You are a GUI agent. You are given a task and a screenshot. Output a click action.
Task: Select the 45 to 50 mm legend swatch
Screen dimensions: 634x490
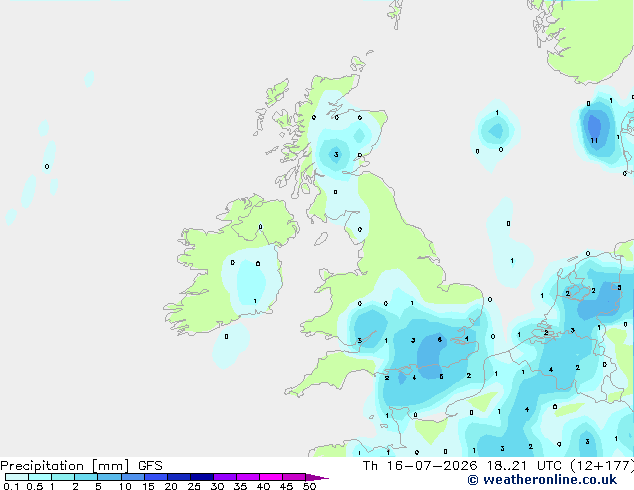[x=294, y=477]
